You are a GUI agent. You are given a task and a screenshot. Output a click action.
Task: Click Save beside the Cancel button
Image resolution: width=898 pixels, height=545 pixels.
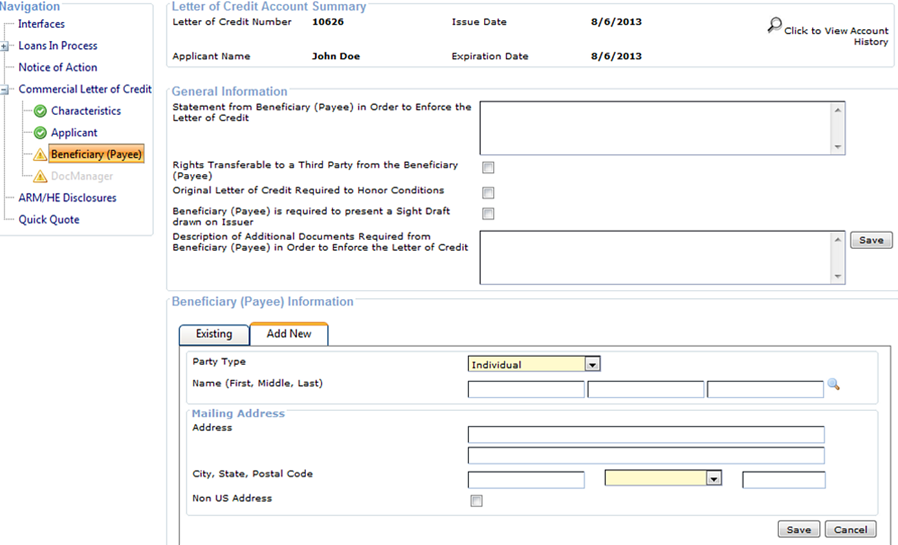point(798,530)
